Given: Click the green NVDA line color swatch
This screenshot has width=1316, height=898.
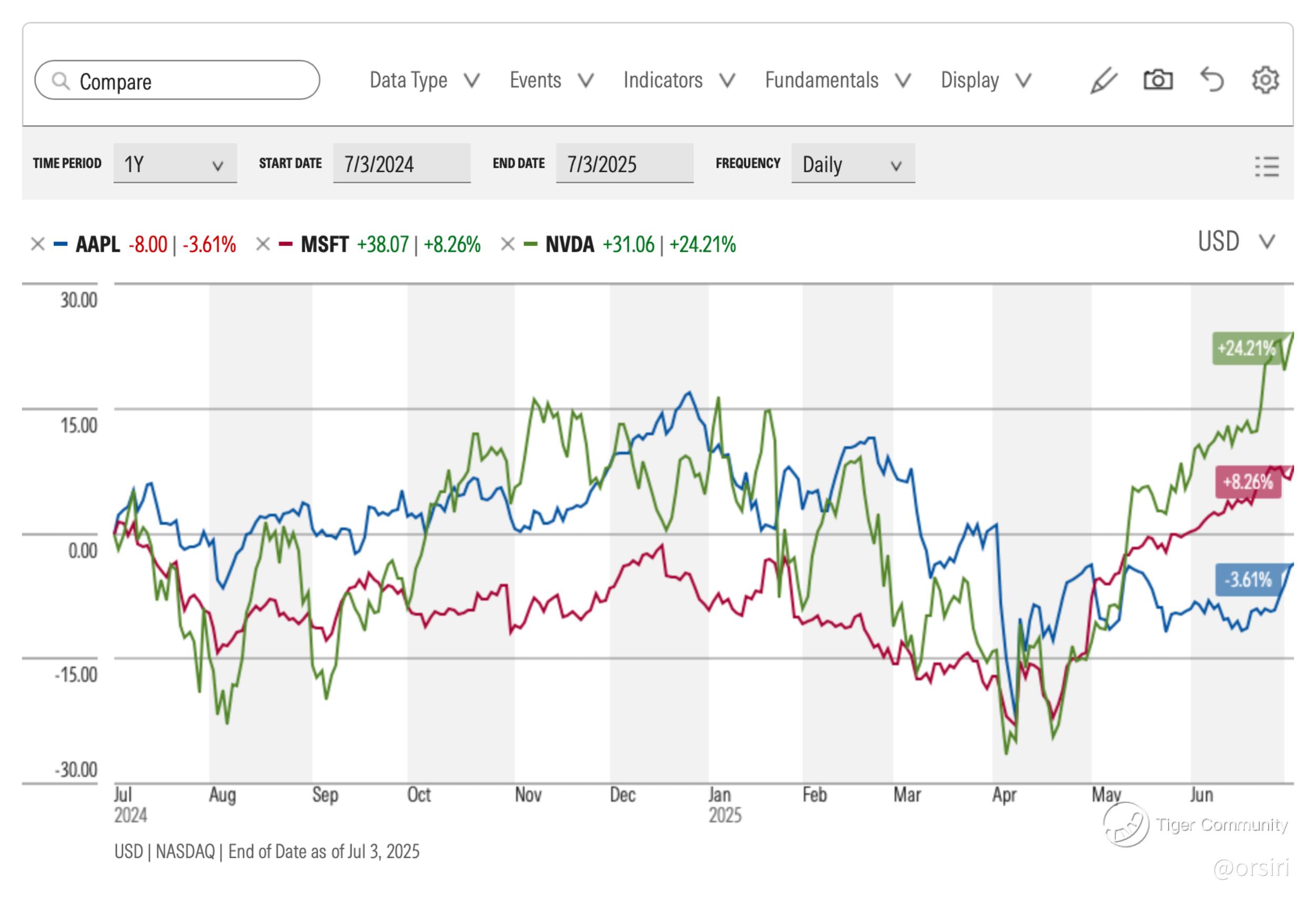Looking at the screenshot, I should tap(531, 244).
